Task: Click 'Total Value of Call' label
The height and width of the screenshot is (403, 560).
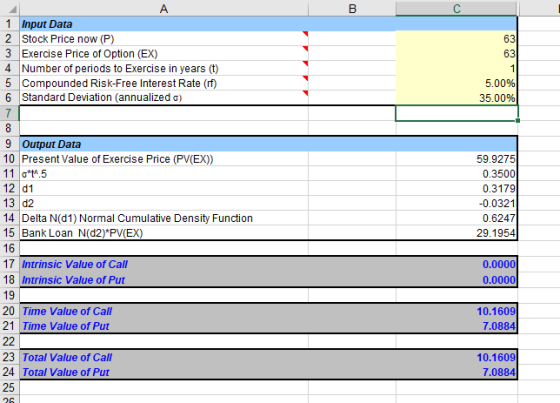Action: (x=67, y=357)
